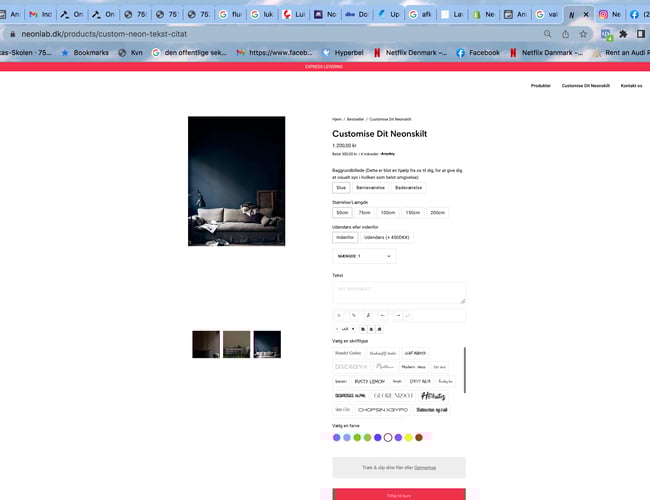Select left text alignment icon
650x500 pixels.
click(x=363, y=329)
